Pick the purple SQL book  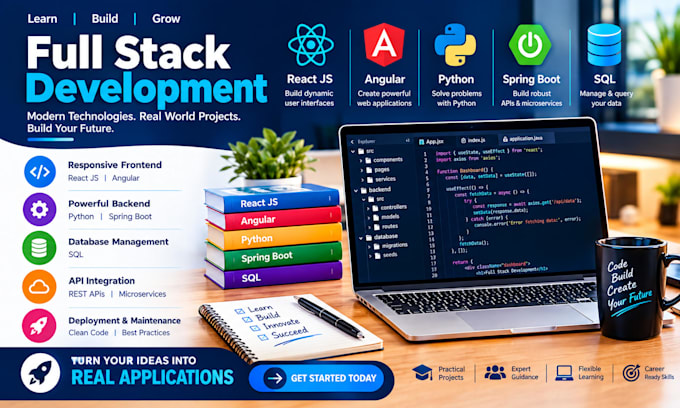click(x=273, y=275)
